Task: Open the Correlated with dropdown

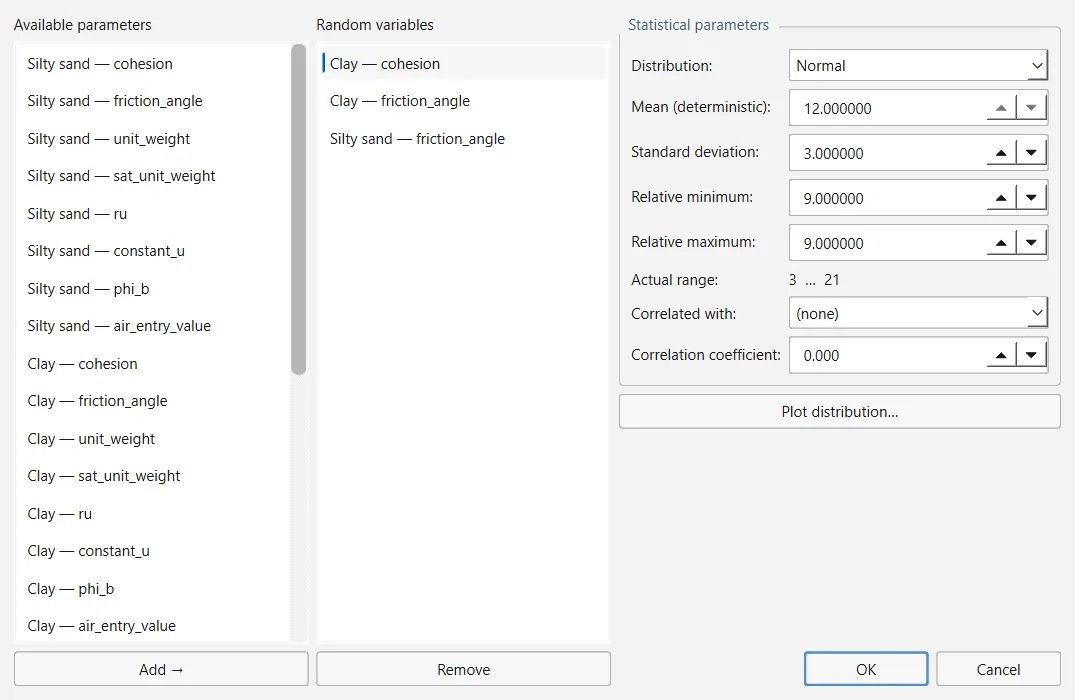Action: (918, 313)
